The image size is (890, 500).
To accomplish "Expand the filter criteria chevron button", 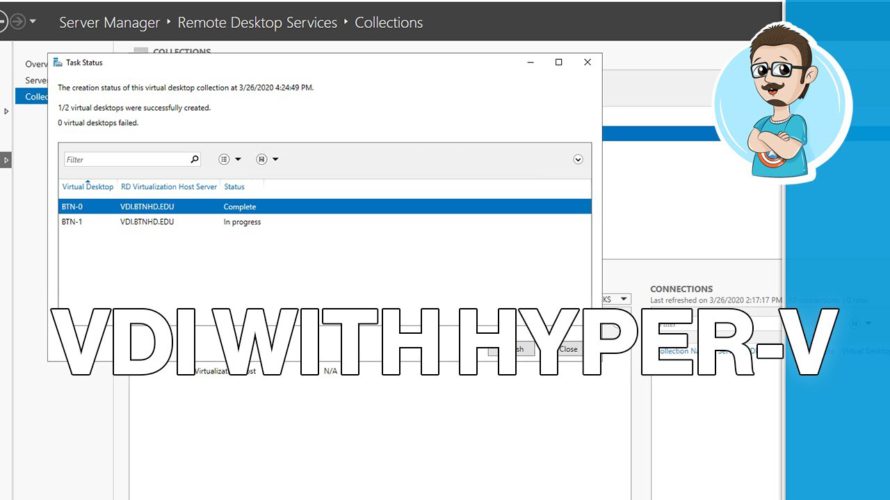I will (x=578, y=159).
